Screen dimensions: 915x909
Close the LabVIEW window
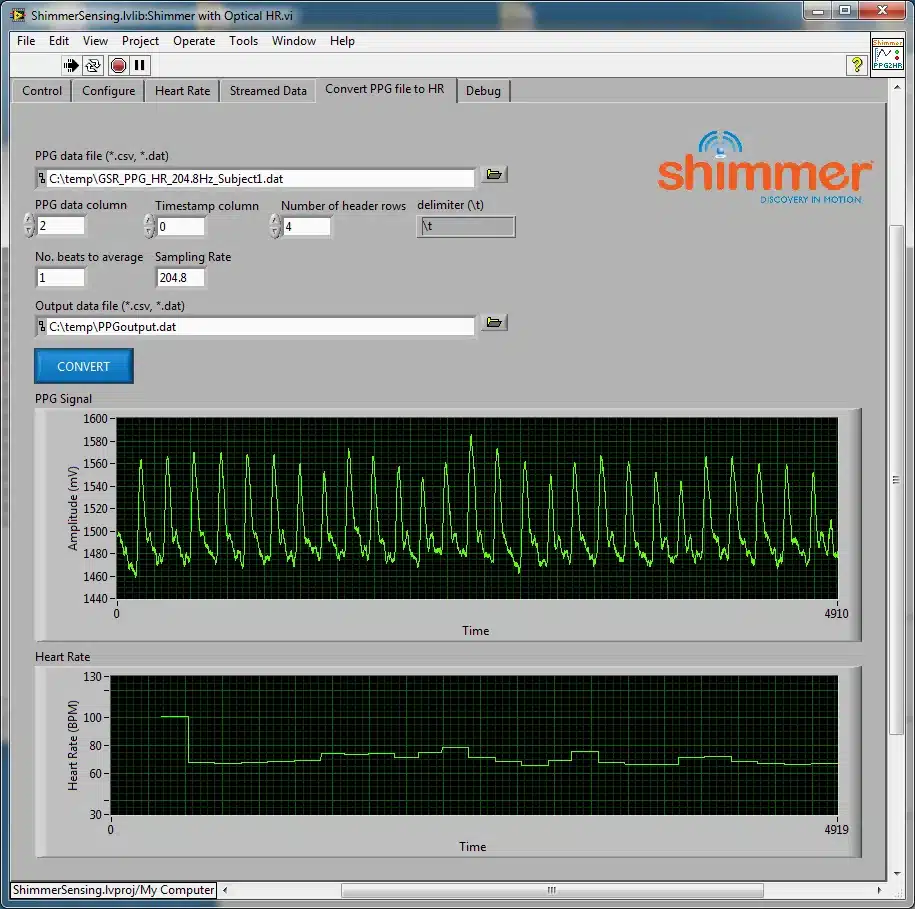click(x=882, y=11)
